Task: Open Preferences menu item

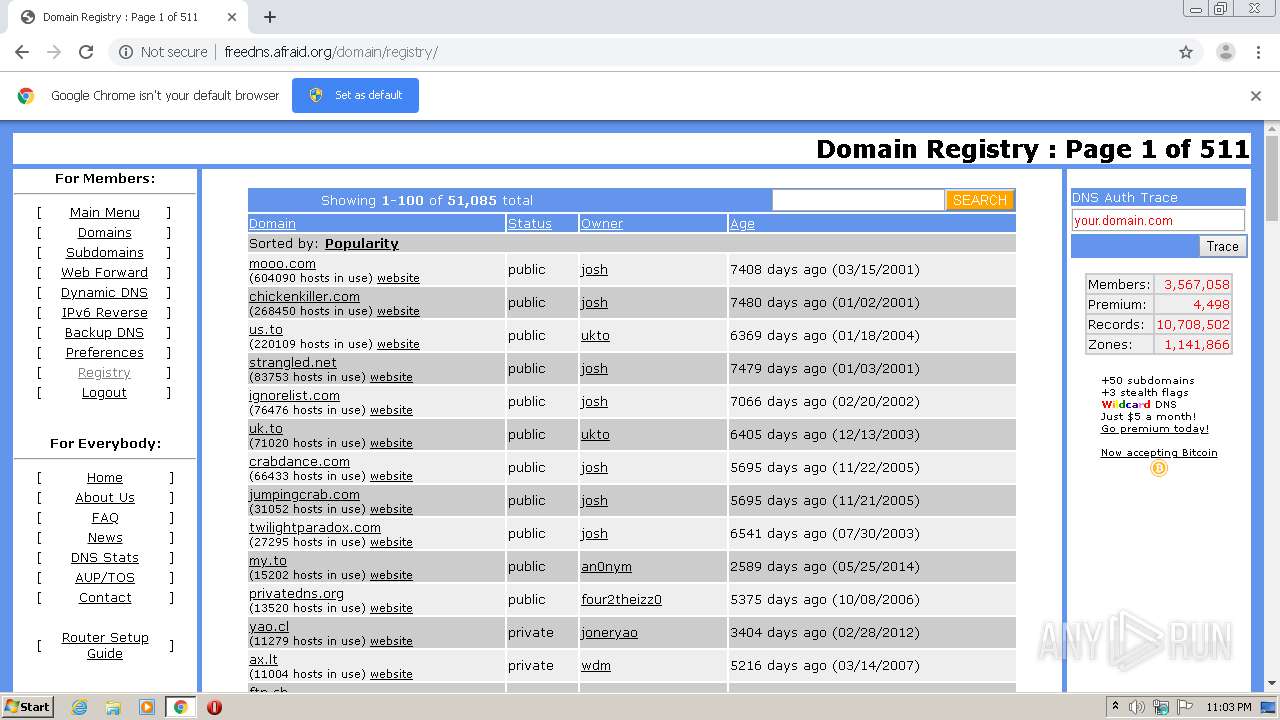Action: pyautogui.click(x=104, y=352)
